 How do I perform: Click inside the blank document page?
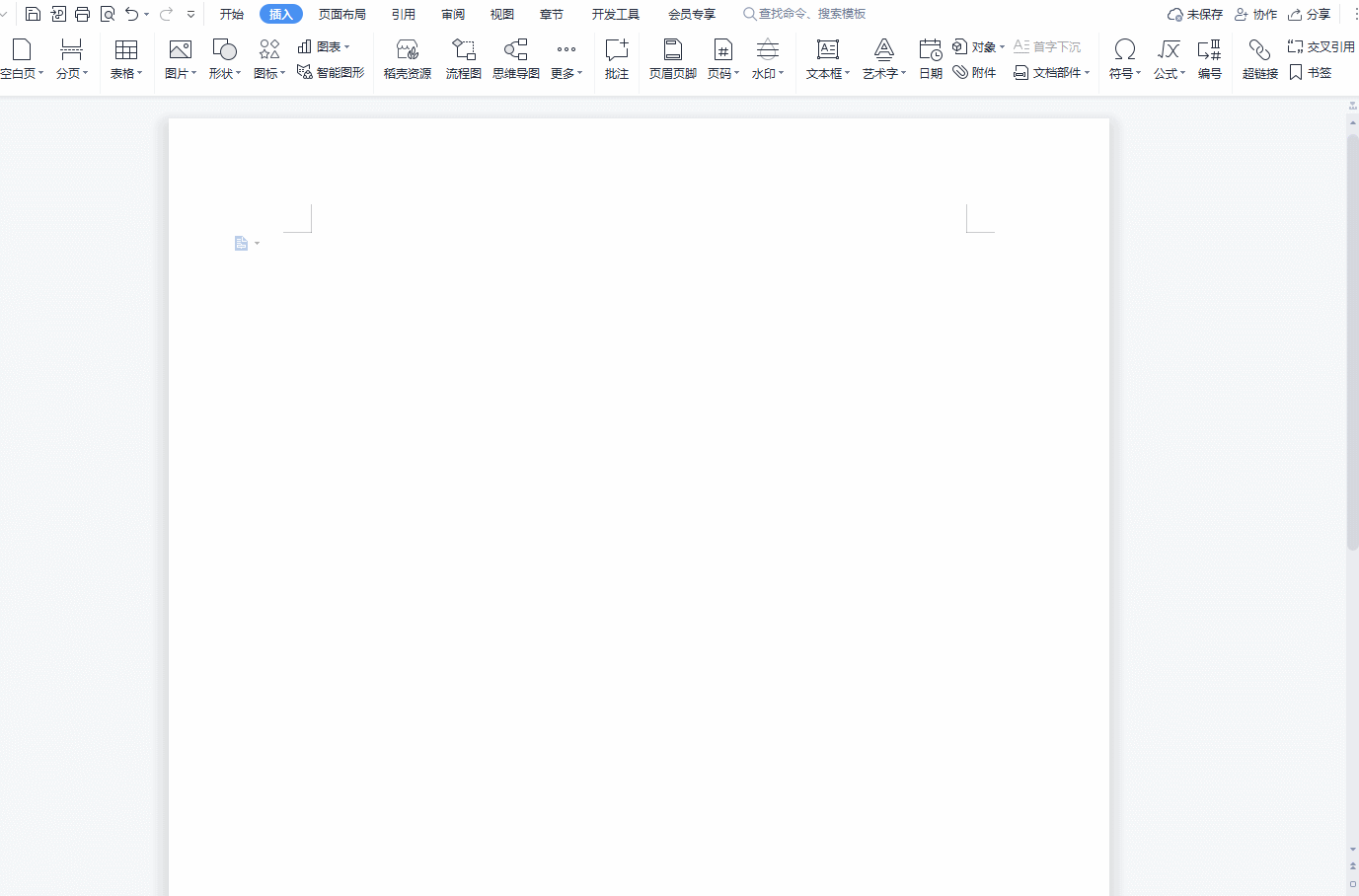pos(639,507)
